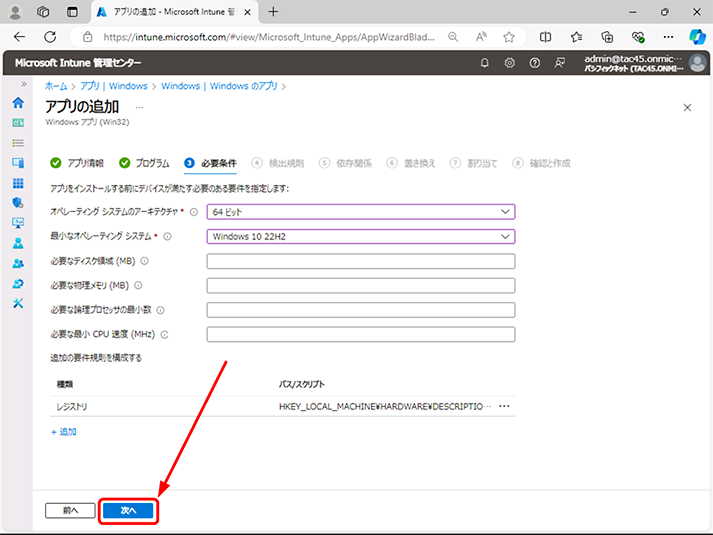Expand the sidebar with double chevron
Viewport: 713px width, 535px height.
24,84
